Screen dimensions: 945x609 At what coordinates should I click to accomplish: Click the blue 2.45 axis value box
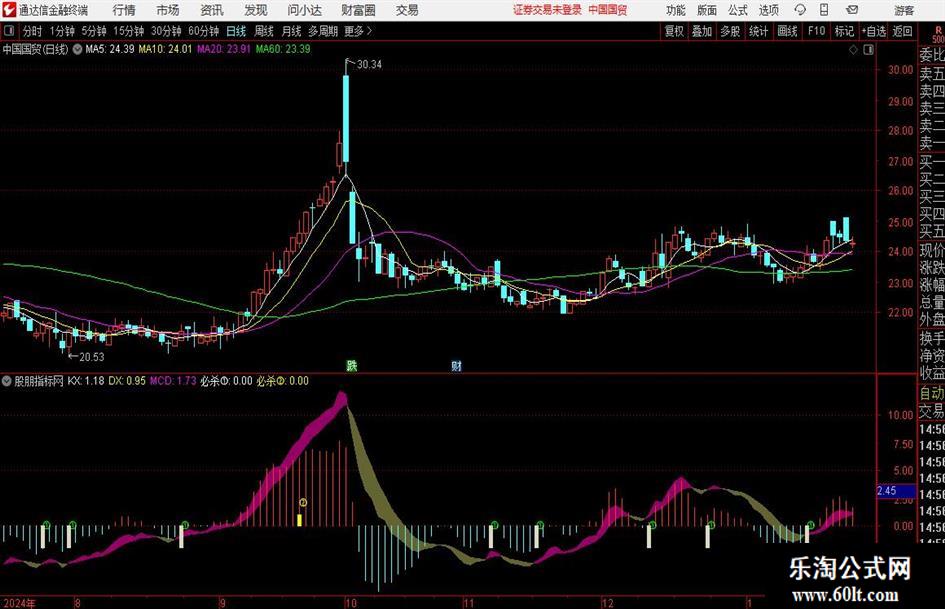click(896, 491)
